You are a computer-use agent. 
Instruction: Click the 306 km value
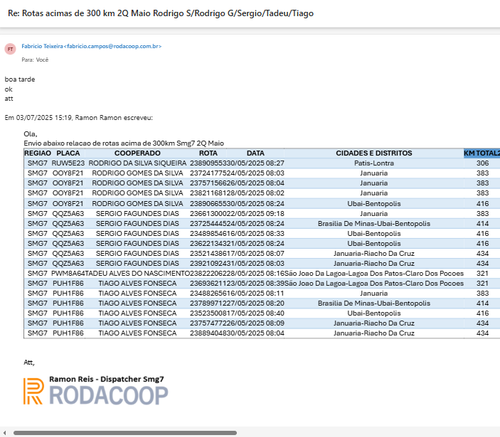[482, 163]
